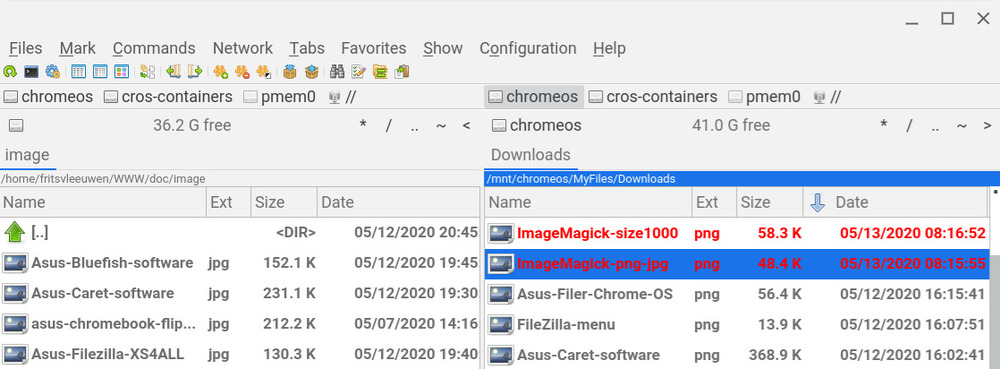Sort the right panel by Ext column
The image size is (1000, 369).
coord(714,203)
